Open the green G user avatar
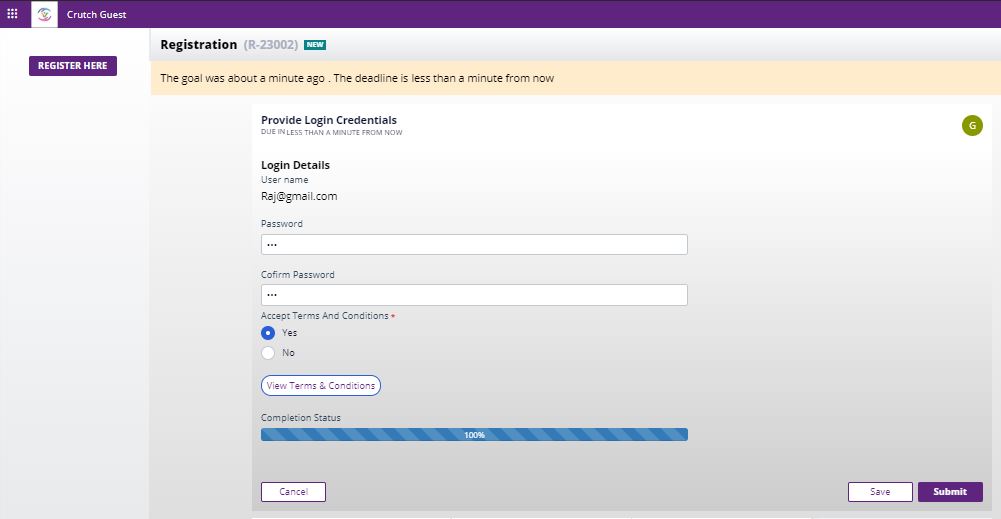 (972, 126)
